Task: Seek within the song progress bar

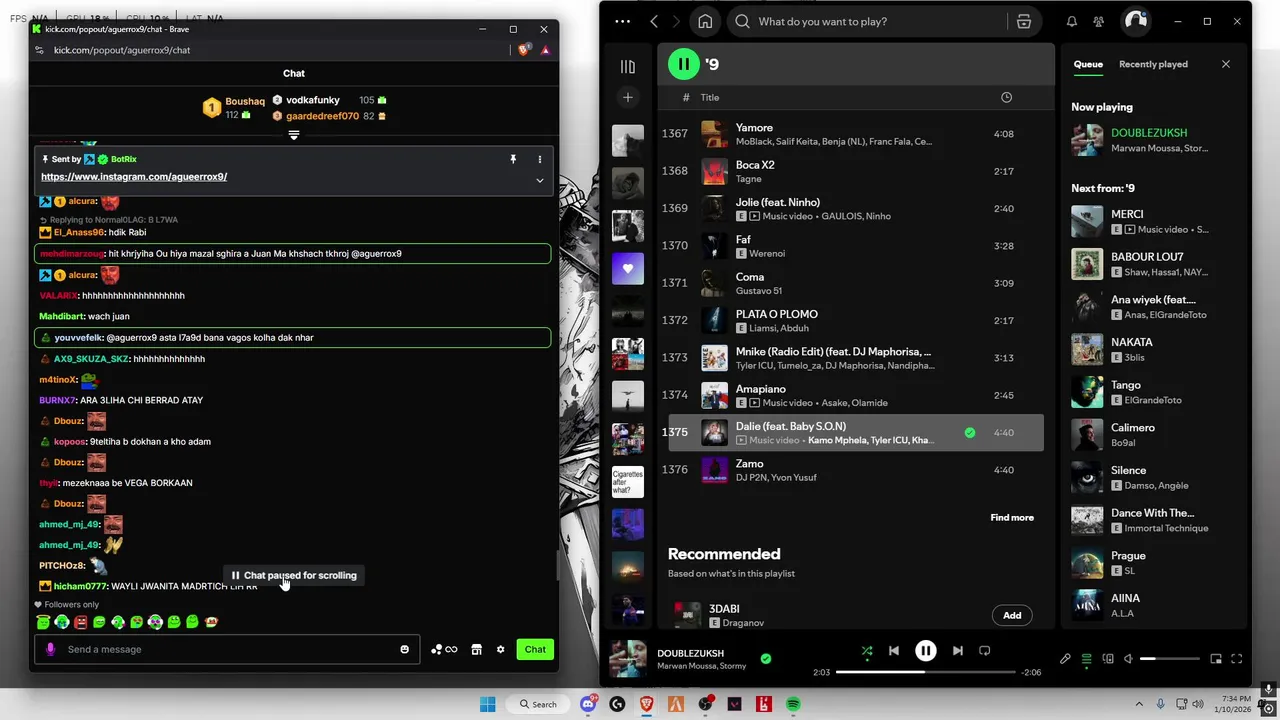Action: (925, 672)
